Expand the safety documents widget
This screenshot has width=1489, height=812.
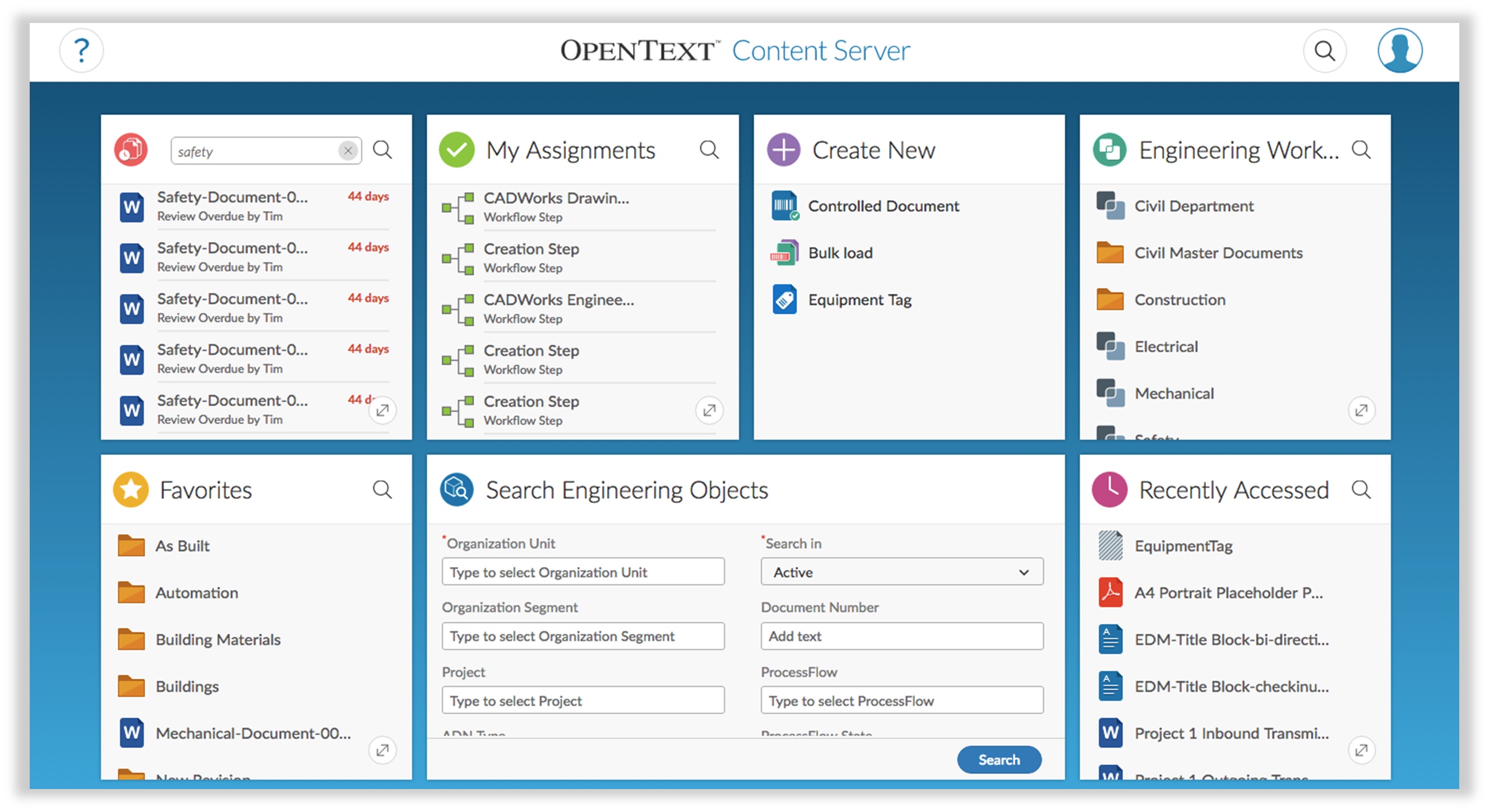click(382, 410)
